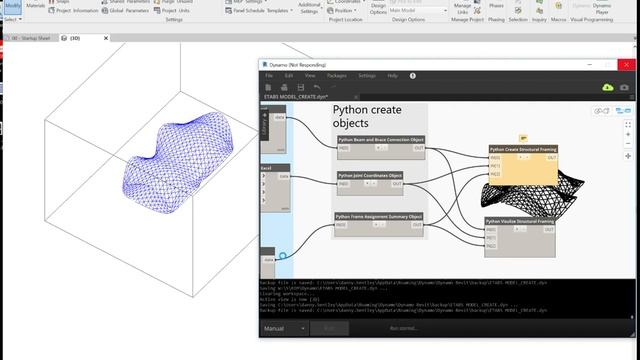Screen dimensions: 640x360
Task: Click the Modify tool in Revit ribbon
Action: tap(13, 7)
